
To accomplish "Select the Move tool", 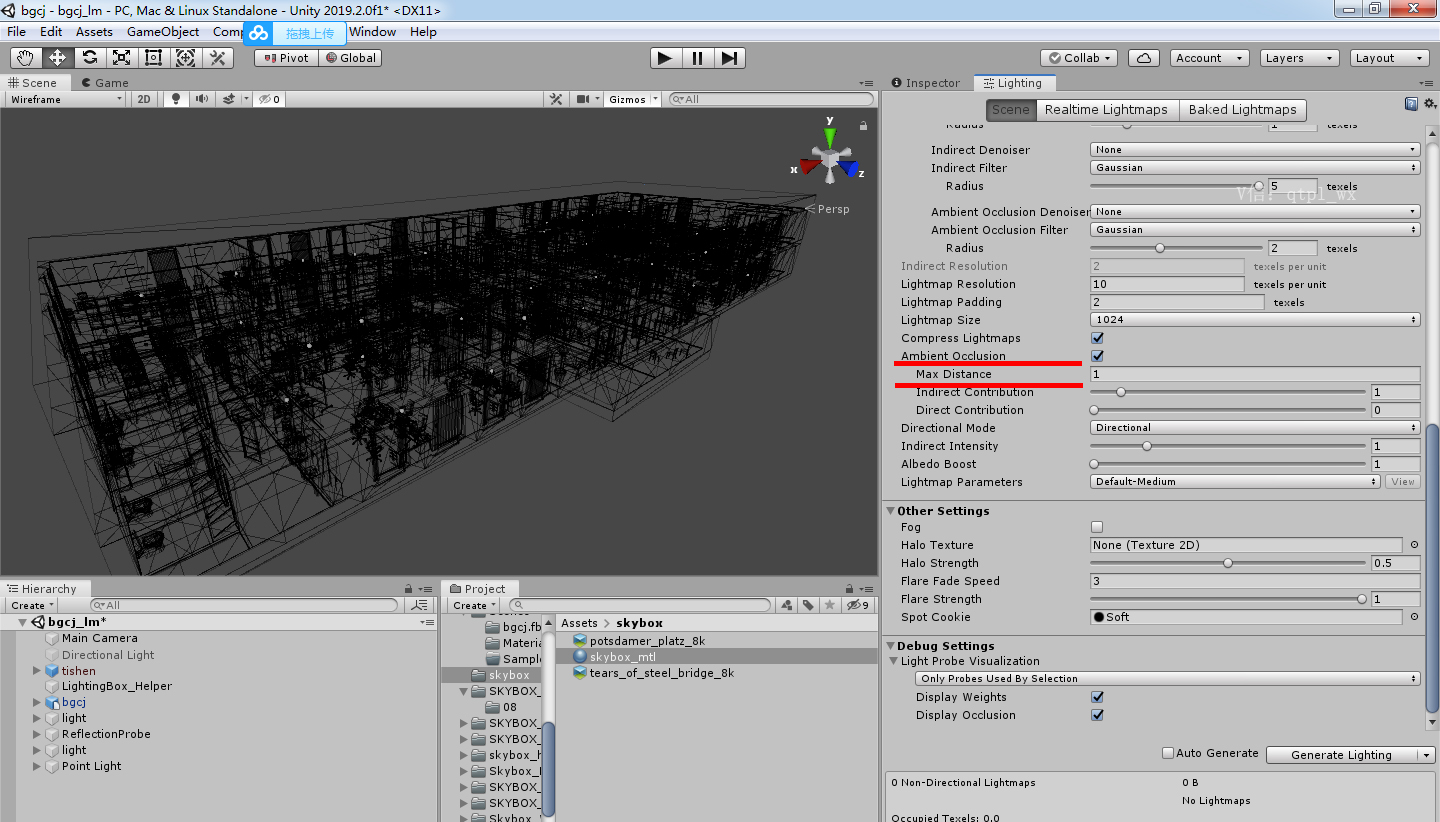I will [57, 58].
